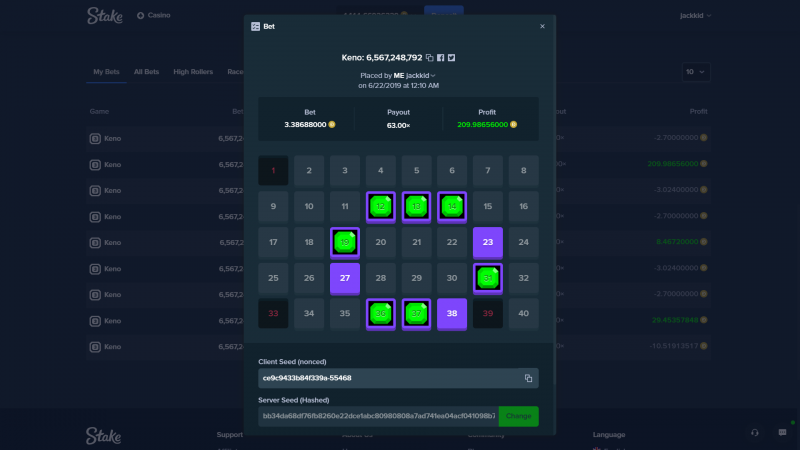Switch to the High Rollers tab
Image resolution: width=800 pixels, height=450 pixels.
[193, 72]
